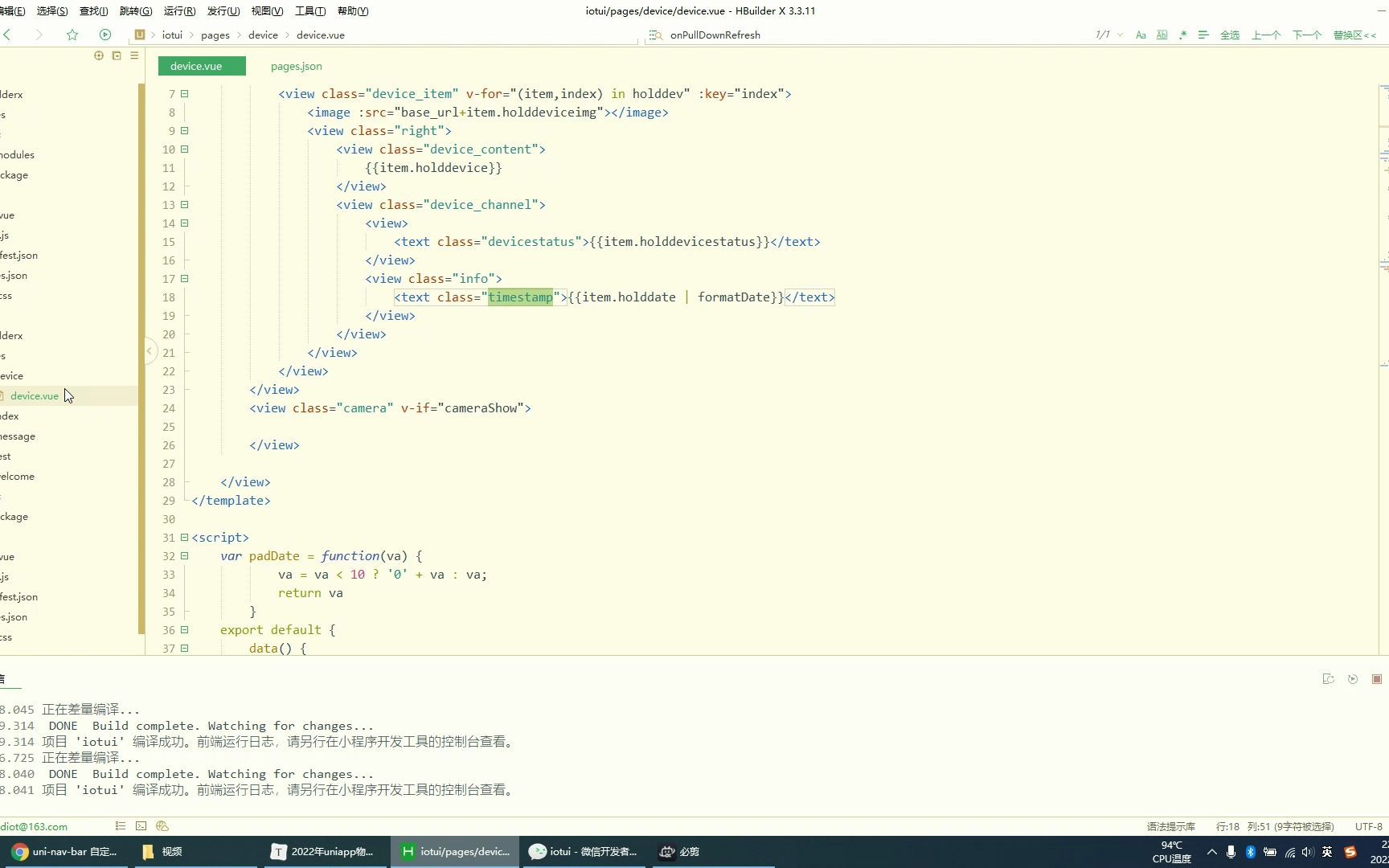This screenshot has width=1389, height=868.
Task: Open the Typora 2022年uniapp taskbar item
Action: pos(323,852)
